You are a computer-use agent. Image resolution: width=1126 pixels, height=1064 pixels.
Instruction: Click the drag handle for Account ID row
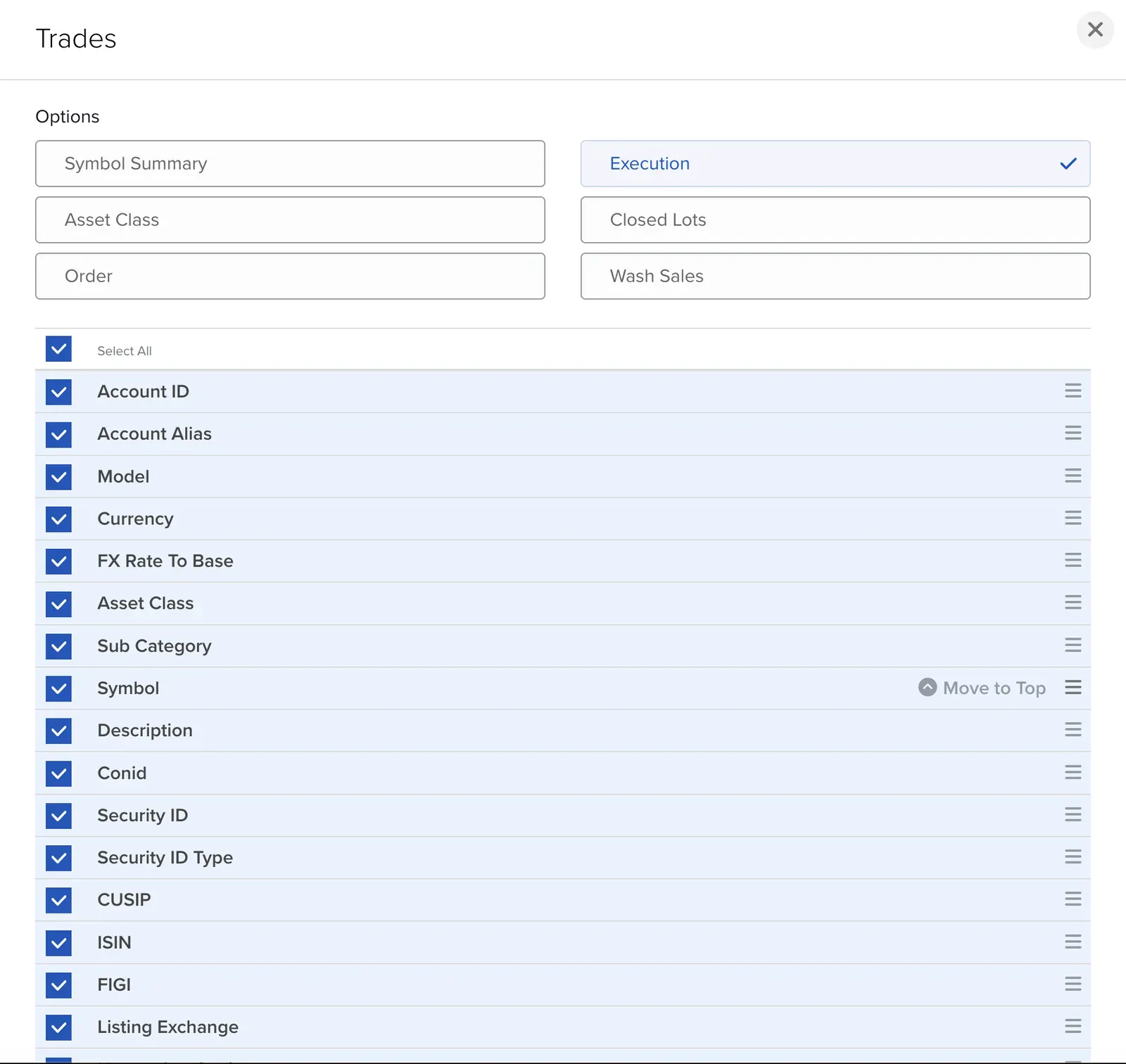pyautogui.click(x=1073, y=391)
